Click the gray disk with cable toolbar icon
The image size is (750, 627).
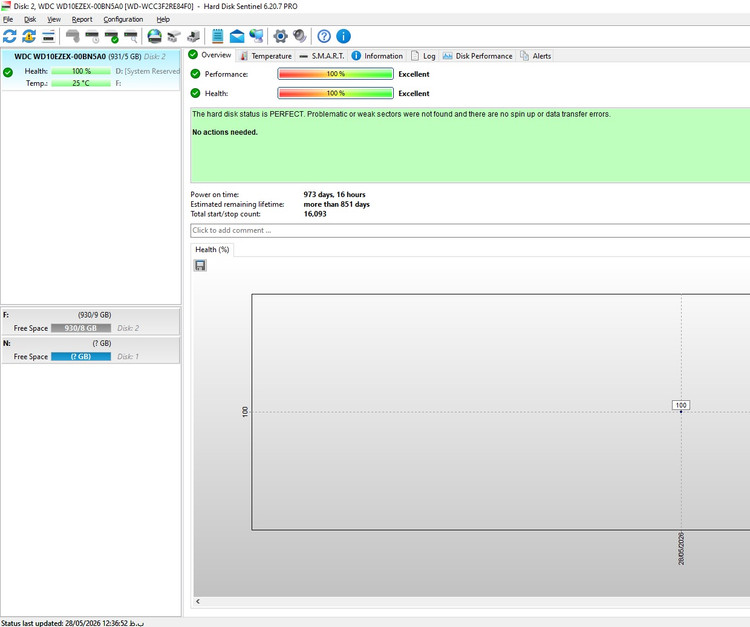pyautogui.click(x=72, y=36)
